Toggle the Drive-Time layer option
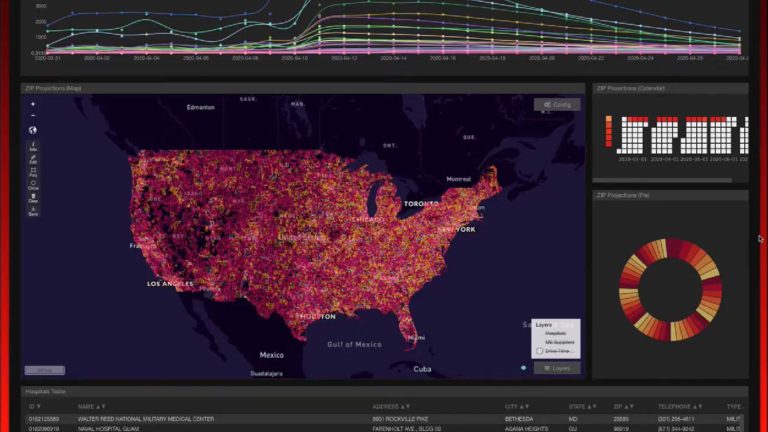Screen dimensions: 768x432 (x=541, y=351)
